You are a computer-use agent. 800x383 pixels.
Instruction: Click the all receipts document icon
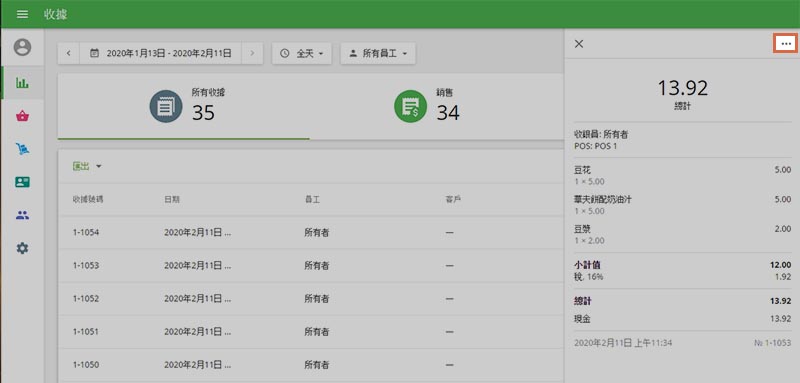point(165,106)
